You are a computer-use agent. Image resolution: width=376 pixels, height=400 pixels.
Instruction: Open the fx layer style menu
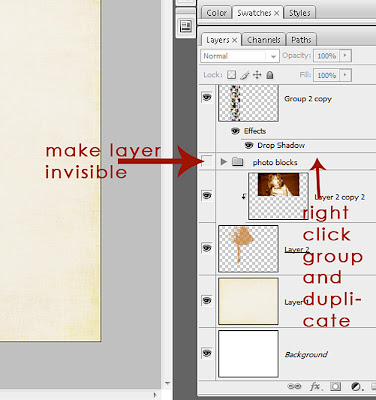315,387
